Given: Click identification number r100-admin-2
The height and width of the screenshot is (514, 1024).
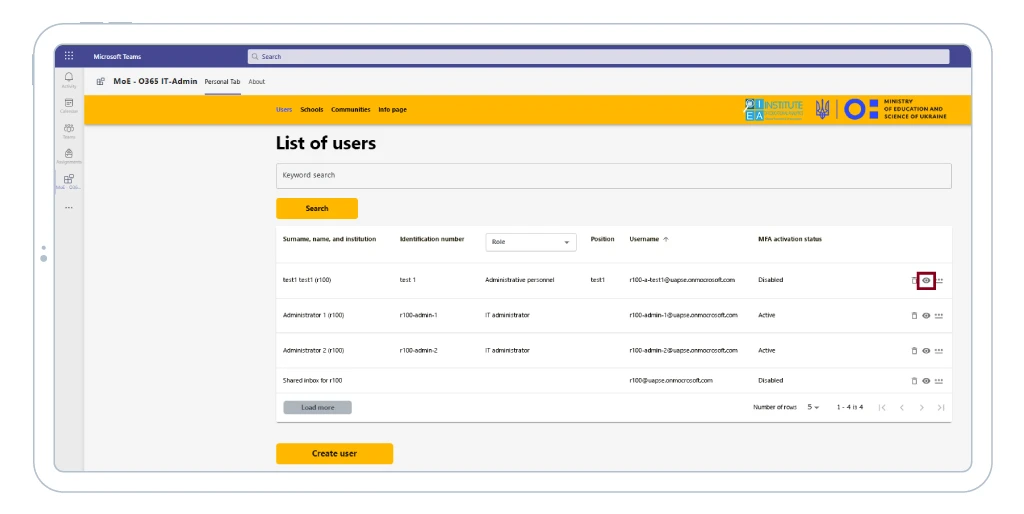Looking at the screenshot, I should [x=419, y=351].
